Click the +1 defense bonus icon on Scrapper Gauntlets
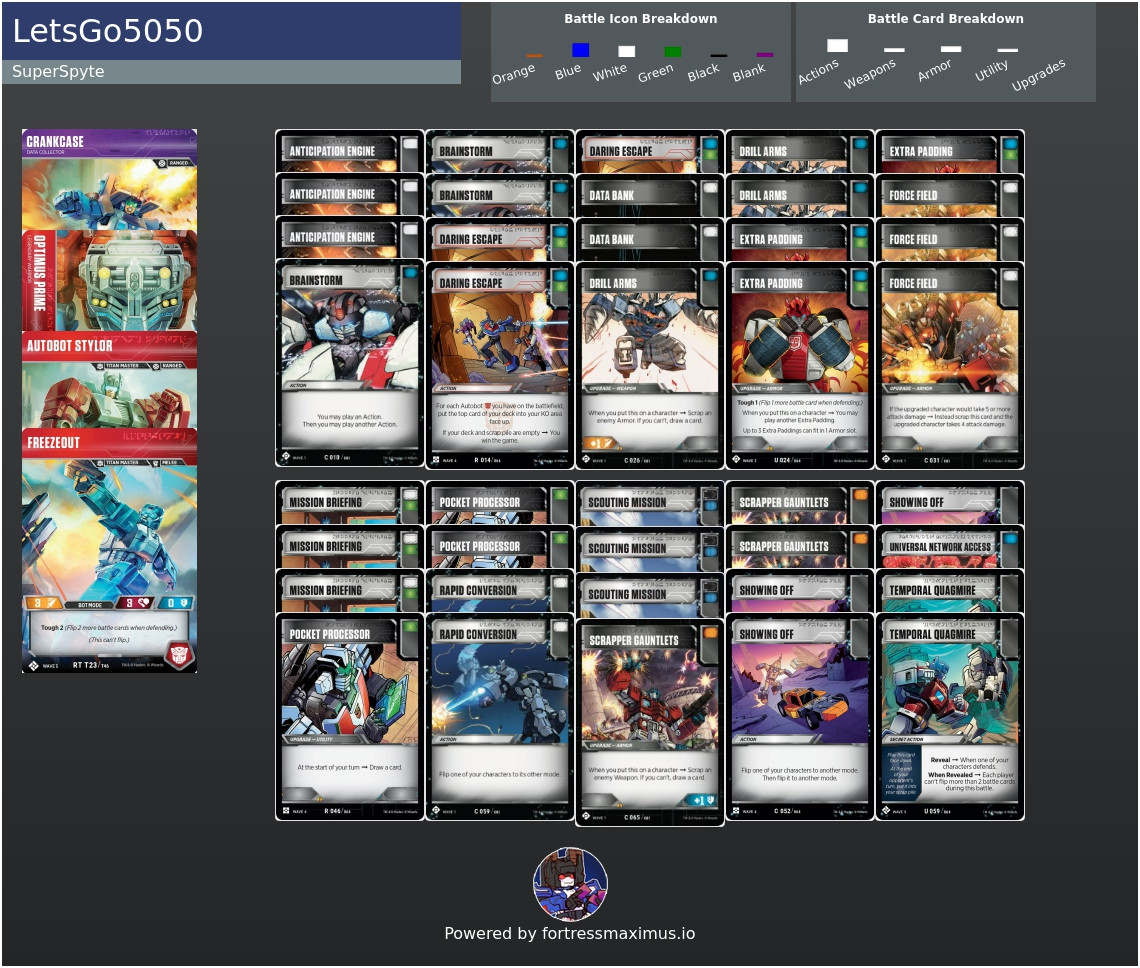 [x=702, y=800]
